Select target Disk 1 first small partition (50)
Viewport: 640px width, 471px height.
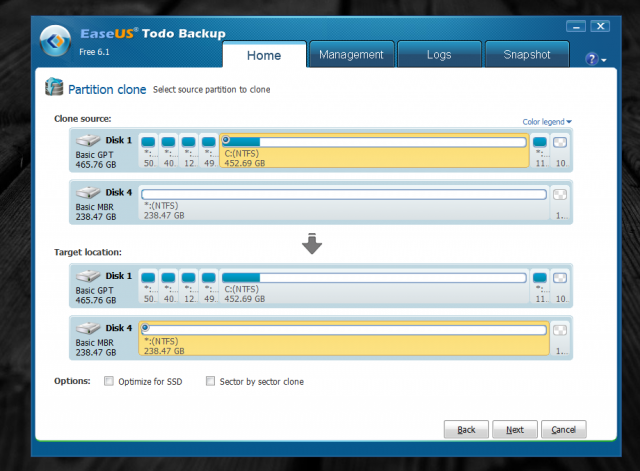[148, 286]
